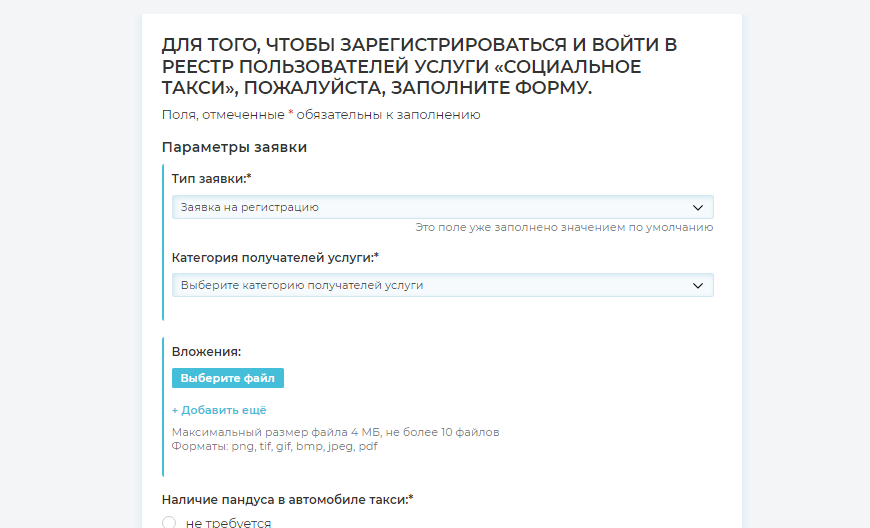The image size is (870, 528).
Task: Click the hint 'Это поле уже заполнено значением по умолчанию'
Action: 564,227
